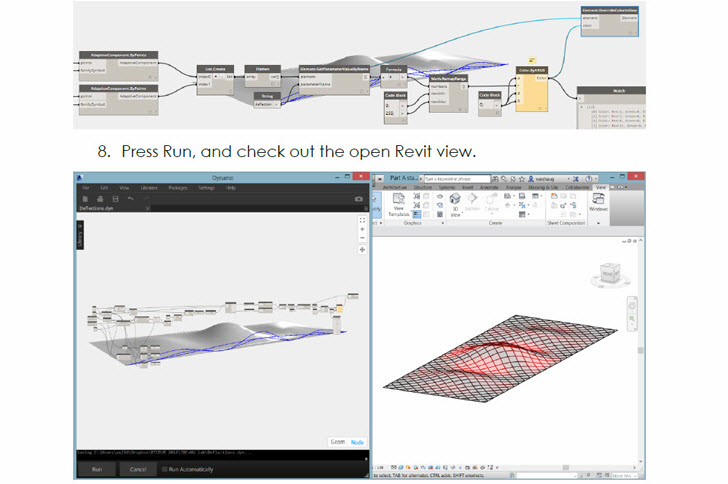Click the Color.ByARGB node in top graph
728x484 pixels.
(x=532, y=89)
